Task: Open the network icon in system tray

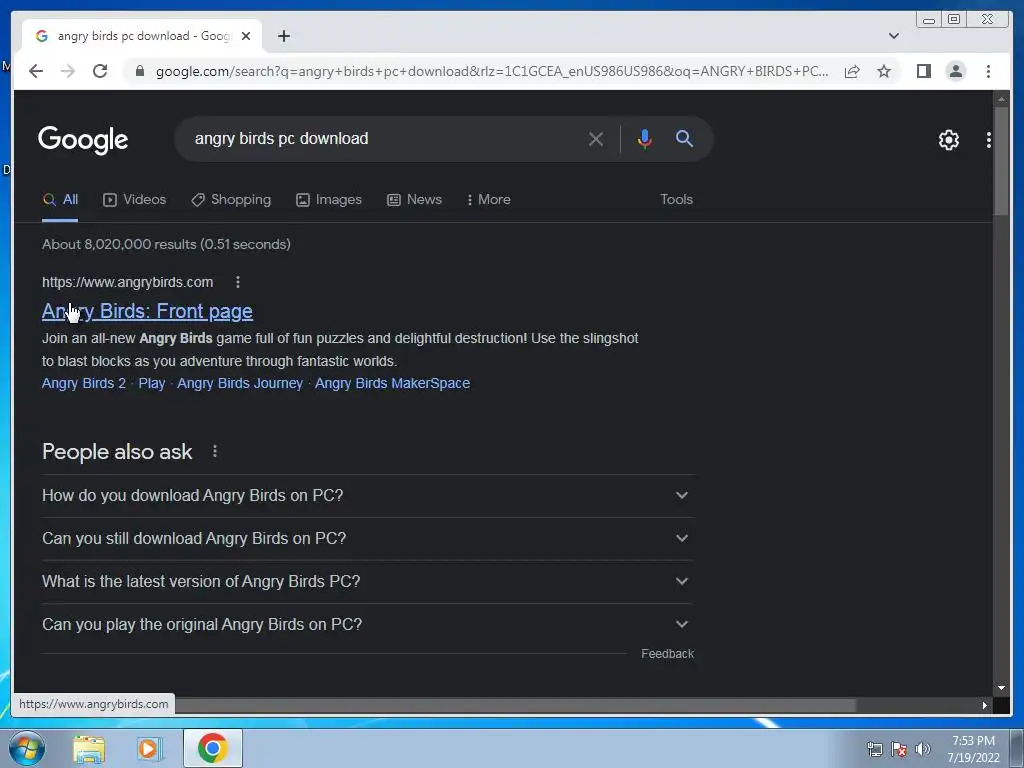Action: pos(874,749)
